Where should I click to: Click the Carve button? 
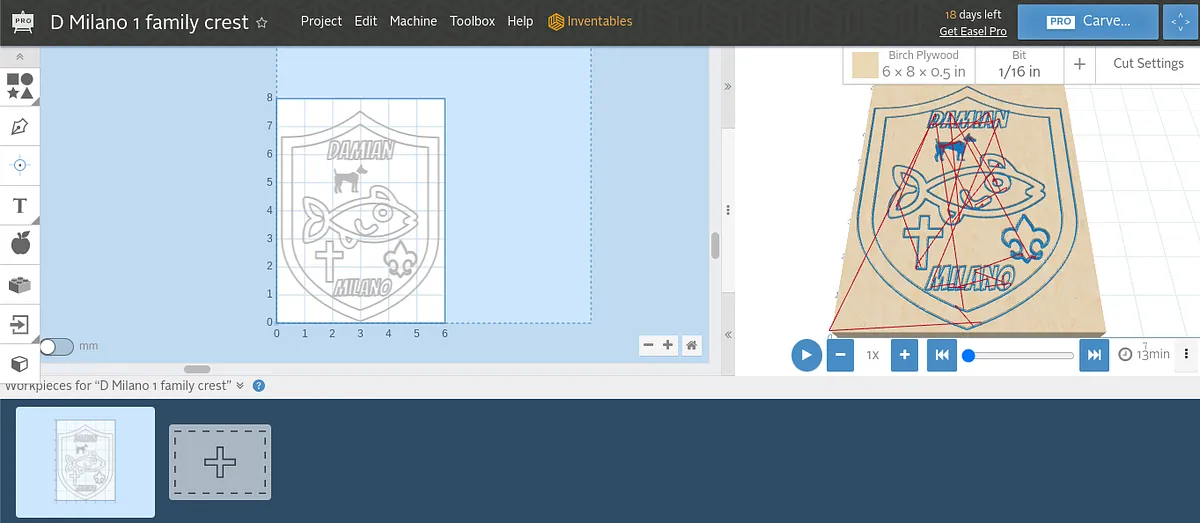coord(1088,21)
